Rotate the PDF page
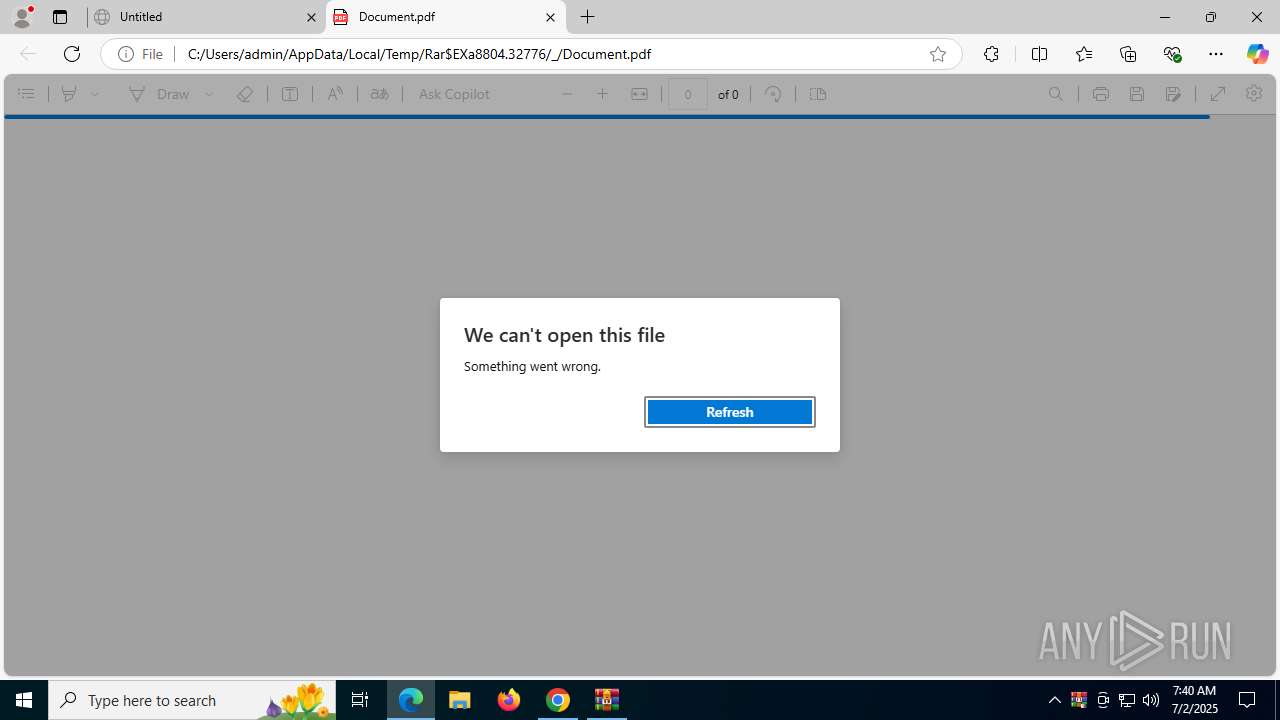 point(773,94)
